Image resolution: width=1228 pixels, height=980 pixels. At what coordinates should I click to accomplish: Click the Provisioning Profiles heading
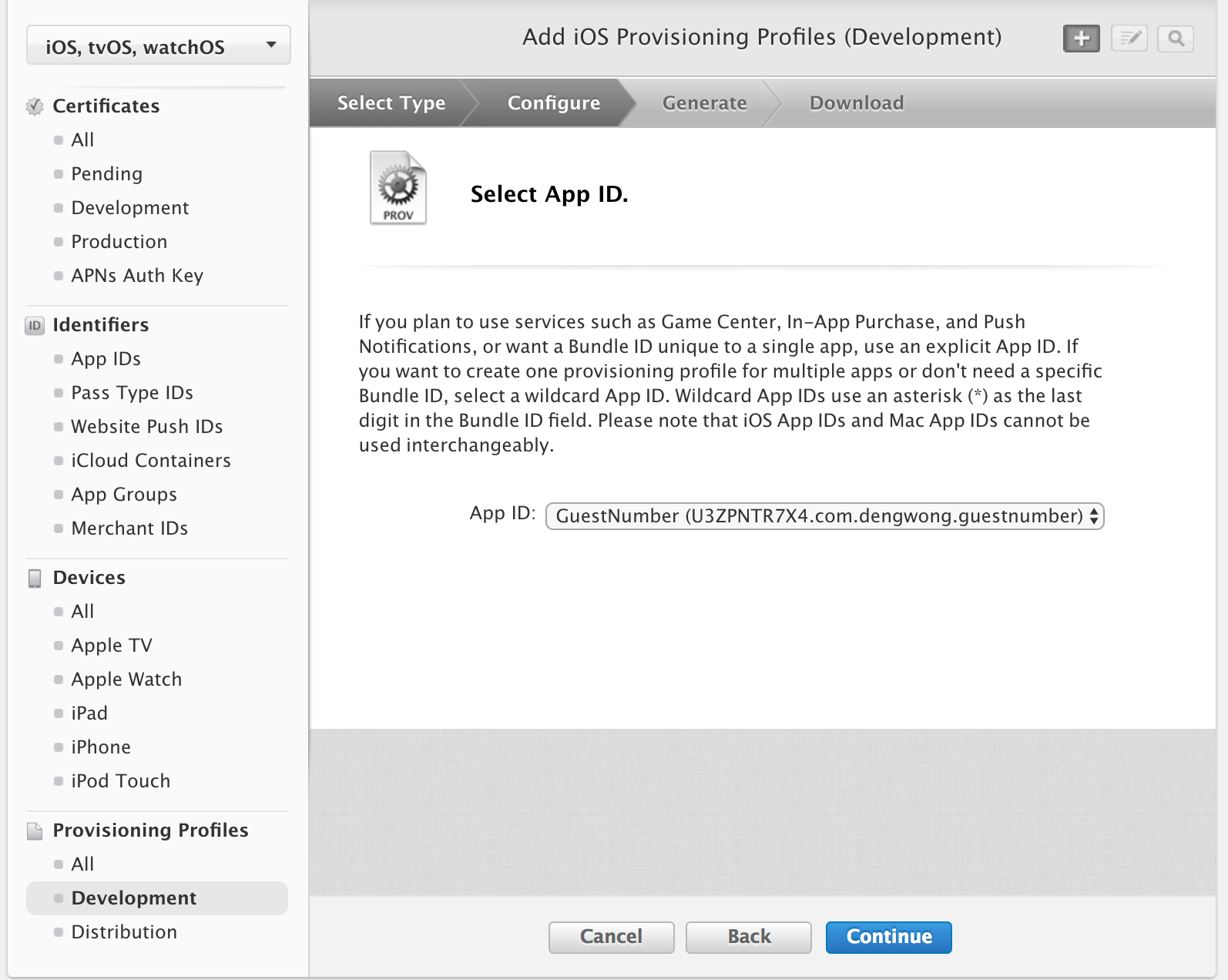(x=150, y=831)
